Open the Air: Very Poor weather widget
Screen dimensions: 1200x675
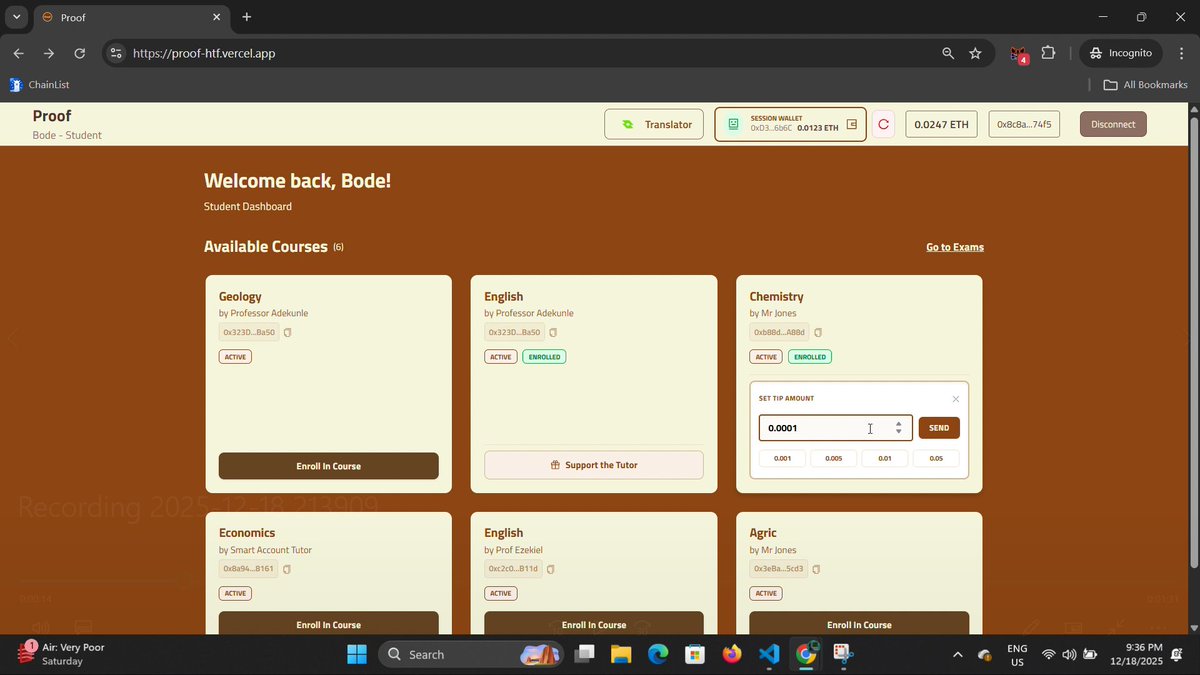[62, 654]
